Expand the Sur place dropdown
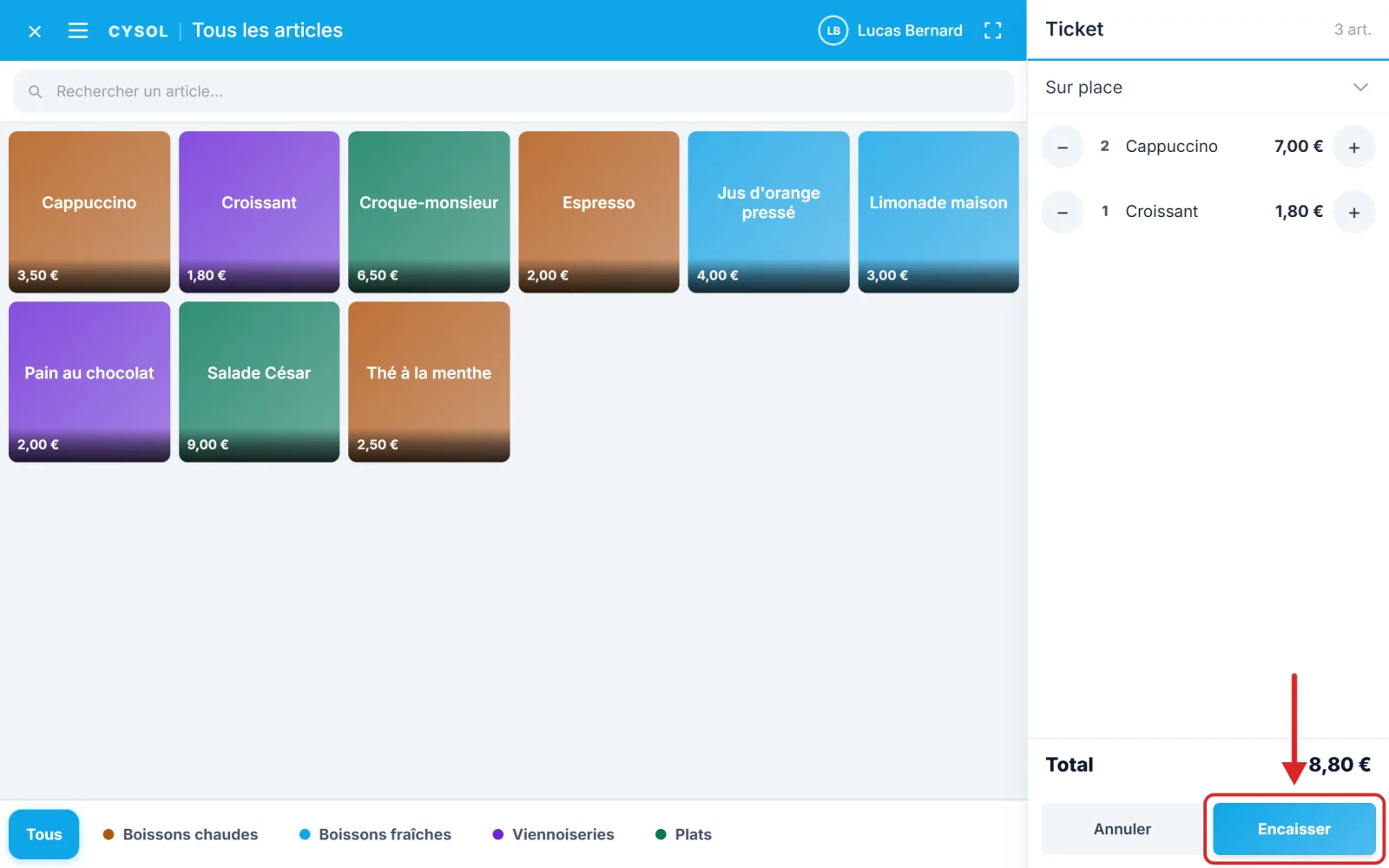Viewport: 1389px width, 868px height. coord(1208,87)
